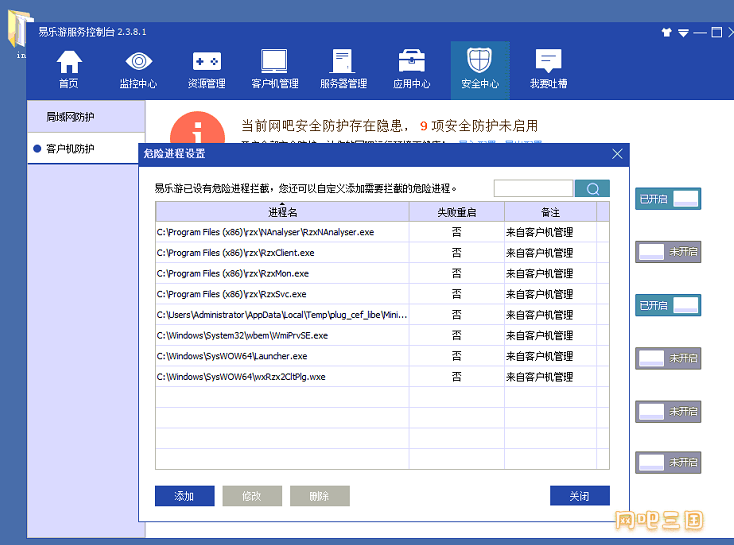Toggle the 未开启 switch under second 已开启
The width and height of the screenshot is (734, 545).
tap(668, 358)
